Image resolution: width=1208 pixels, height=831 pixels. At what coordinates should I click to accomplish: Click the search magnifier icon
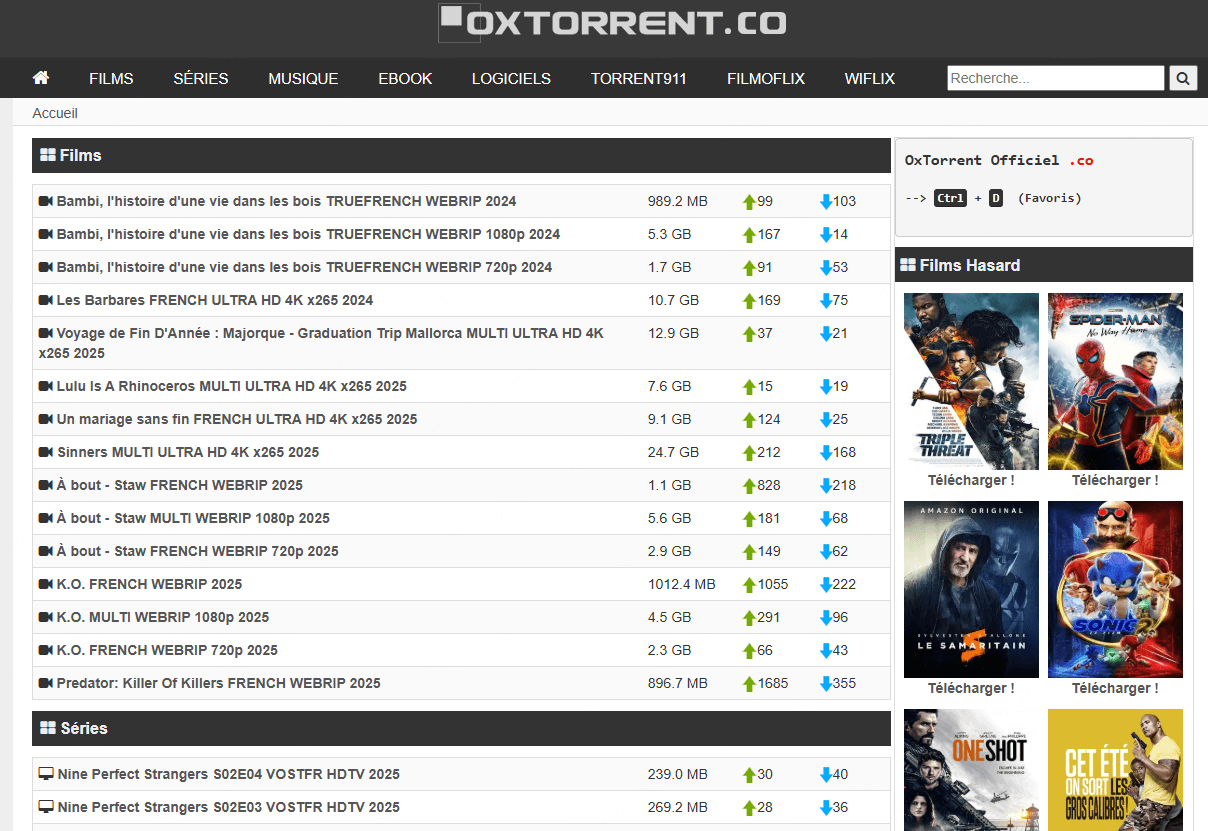point(1183,77)
